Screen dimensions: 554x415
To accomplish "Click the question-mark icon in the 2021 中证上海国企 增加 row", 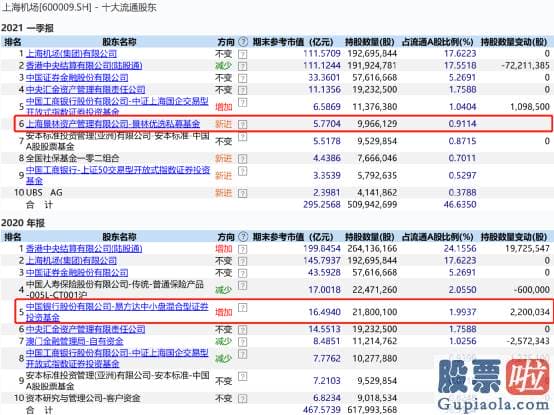I will click(x=243, y=102).
